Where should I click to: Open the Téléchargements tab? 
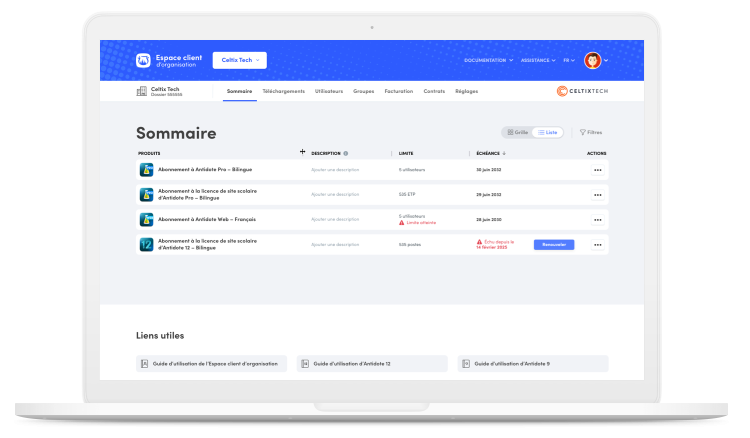pos(283,91)
